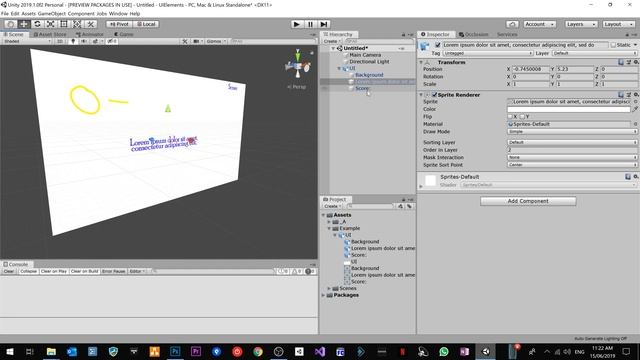The height and width of the screenshot is (360, 640).
Task: Click the Pause button
Action: (310, 24)
